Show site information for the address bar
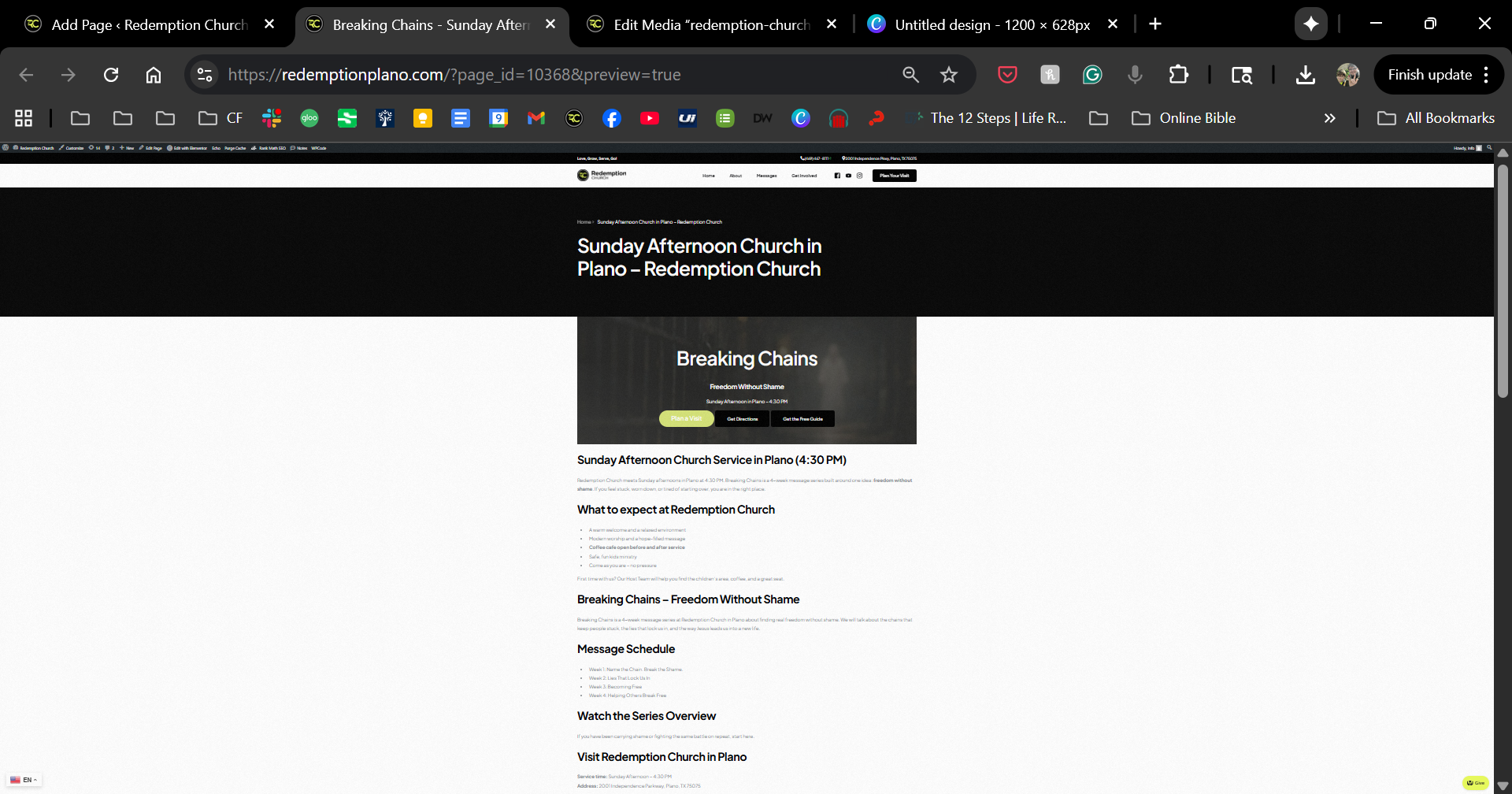 click(x=205, y=75)
